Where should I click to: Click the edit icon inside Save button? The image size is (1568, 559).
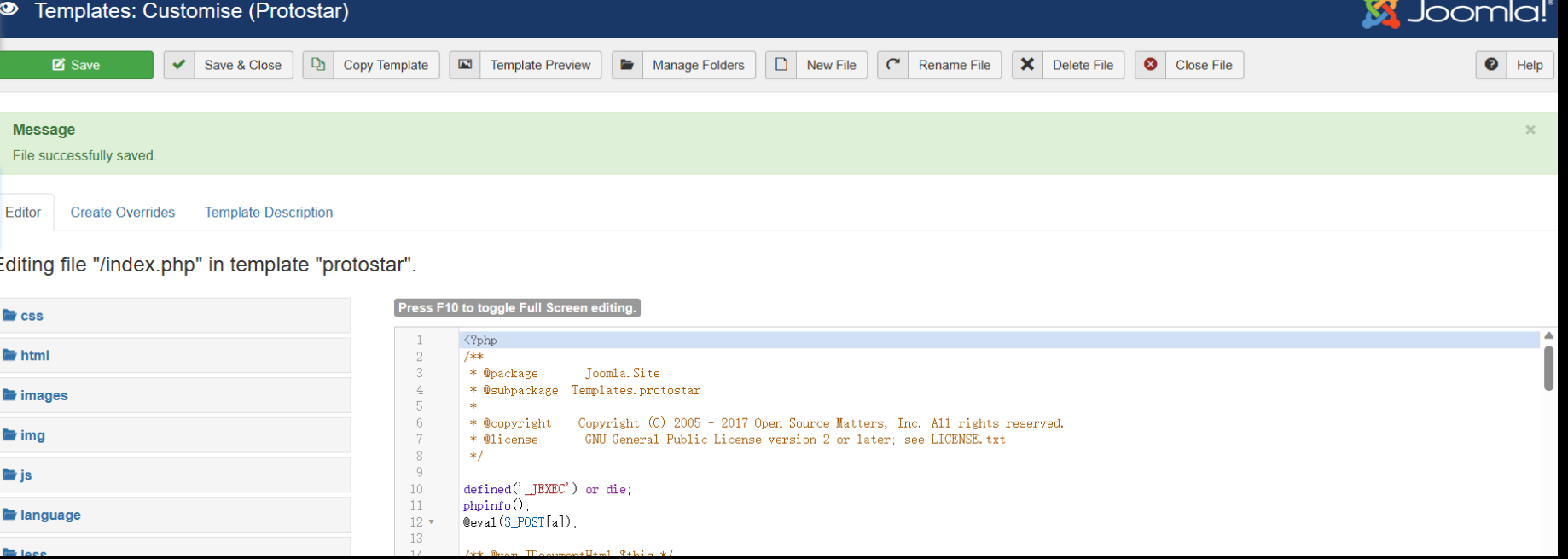click(x=59, y=65)
